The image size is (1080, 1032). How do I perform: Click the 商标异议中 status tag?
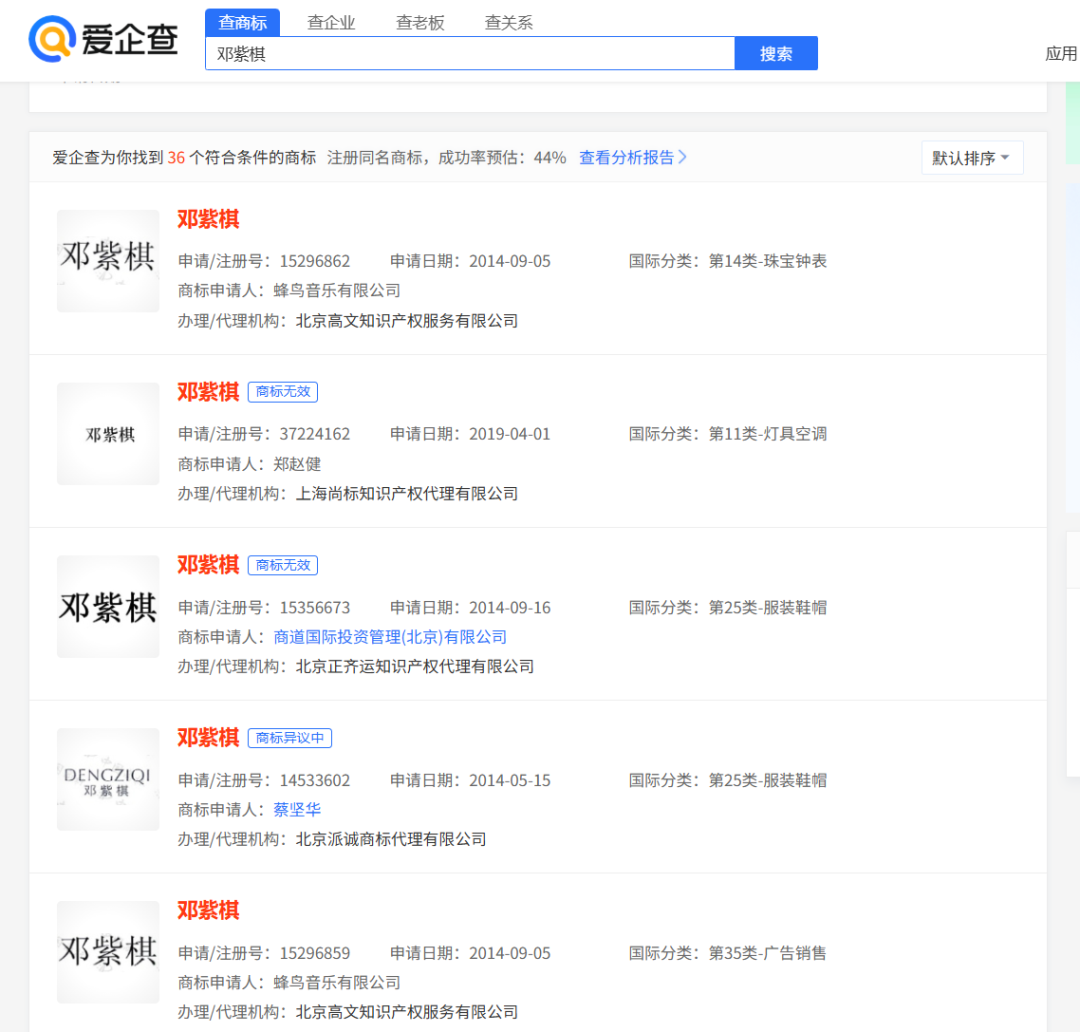pos(290,738)
